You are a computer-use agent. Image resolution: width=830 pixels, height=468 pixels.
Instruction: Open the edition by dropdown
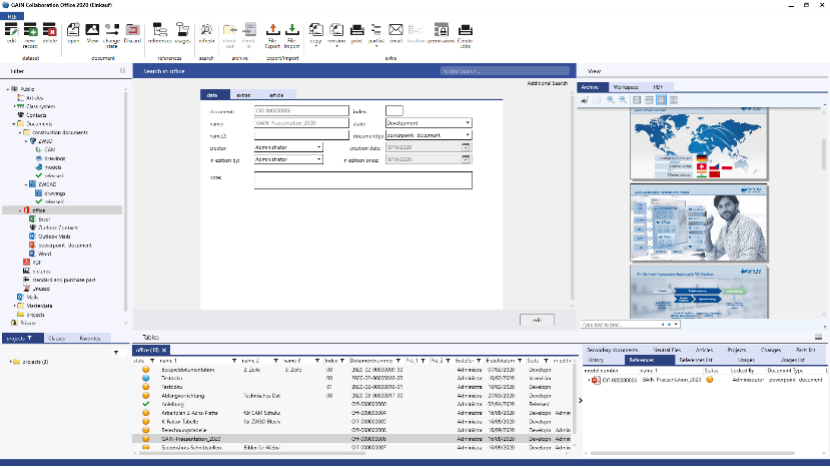(x=319, y=159)
